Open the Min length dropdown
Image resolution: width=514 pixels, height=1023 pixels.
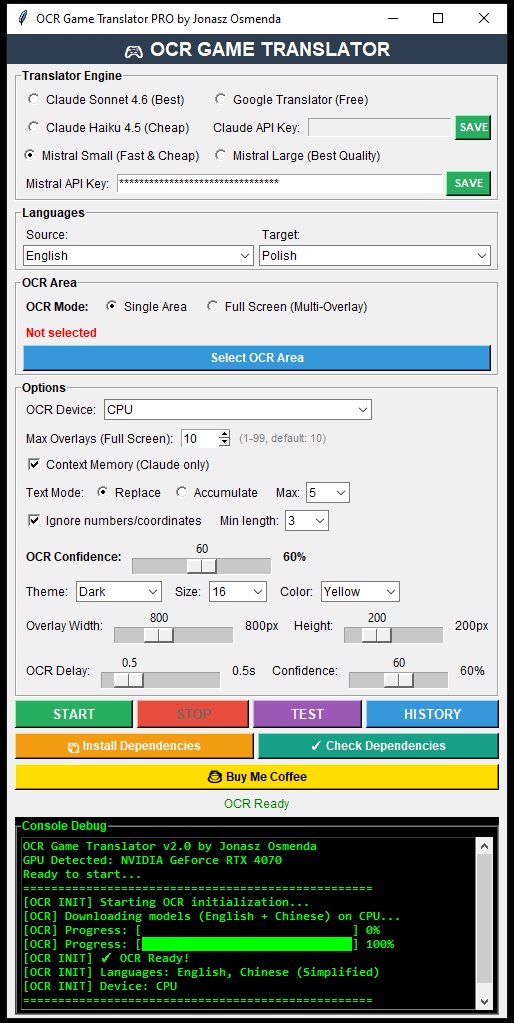coord(307,521)
